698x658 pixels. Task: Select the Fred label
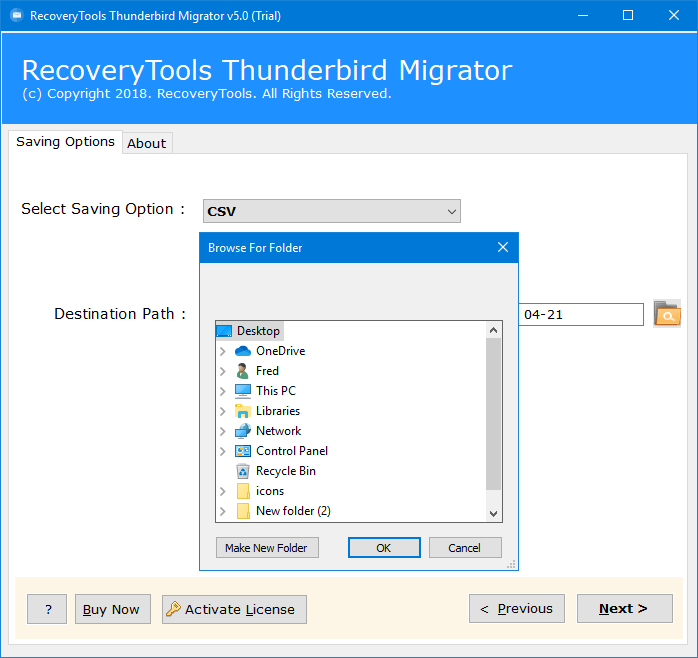267,371
